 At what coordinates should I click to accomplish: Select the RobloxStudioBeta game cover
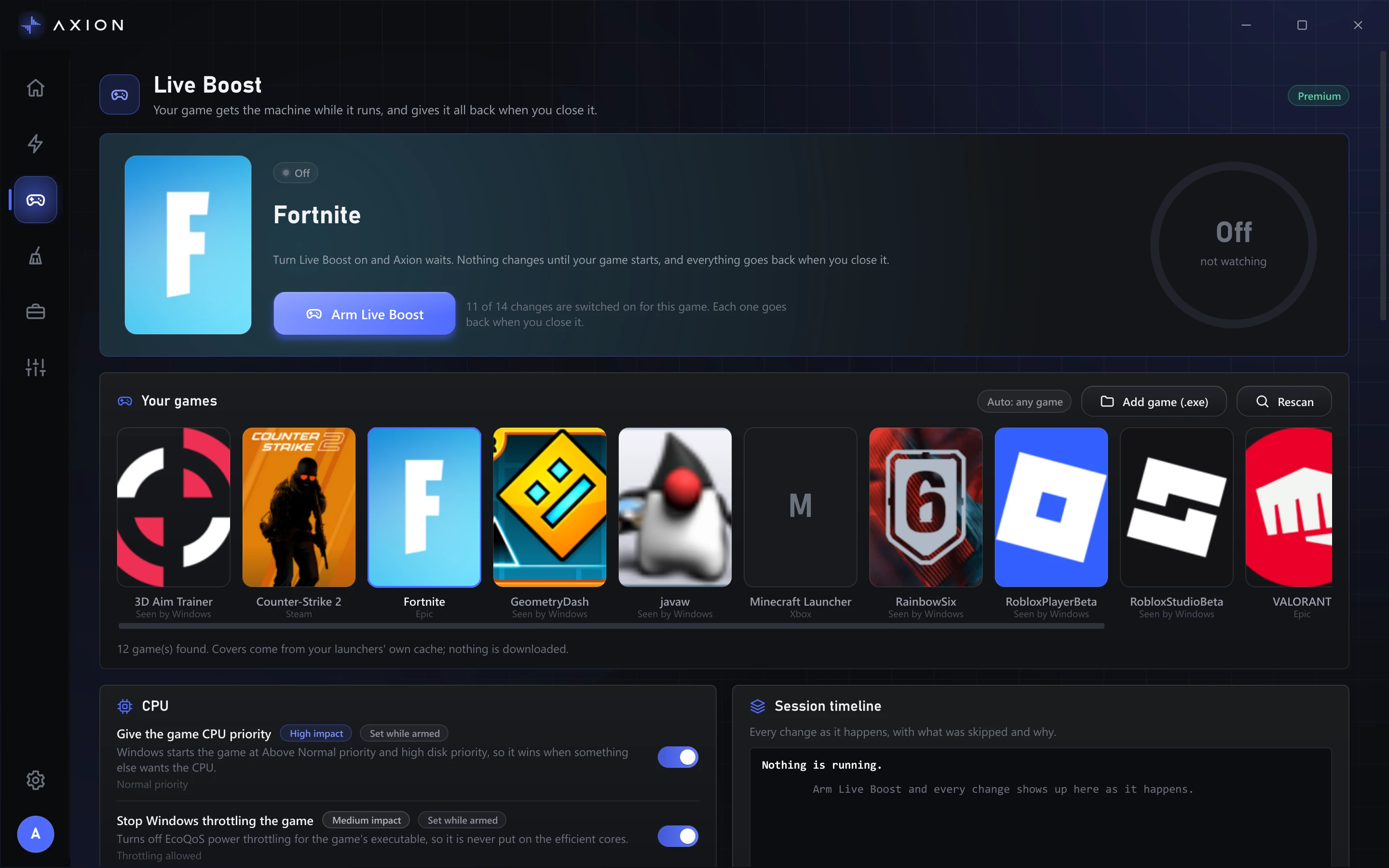point(1177,507)
